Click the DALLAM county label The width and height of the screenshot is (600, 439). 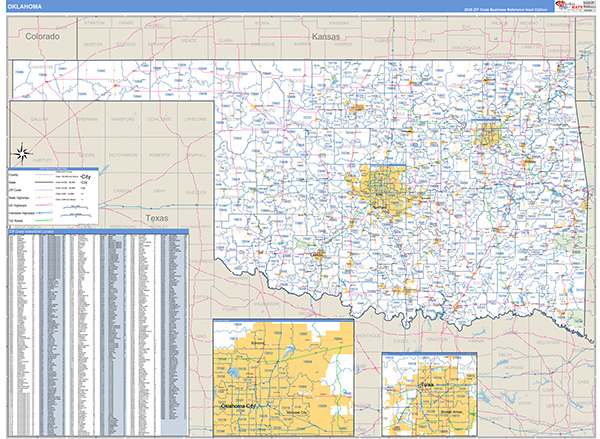click(40, 118)
